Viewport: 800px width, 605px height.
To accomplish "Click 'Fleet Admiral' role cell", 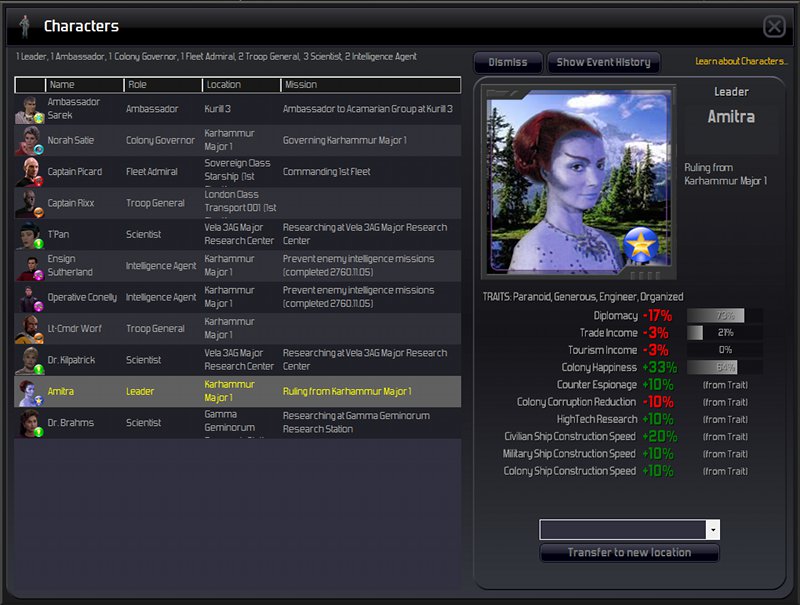I will [x=152, y=172].
